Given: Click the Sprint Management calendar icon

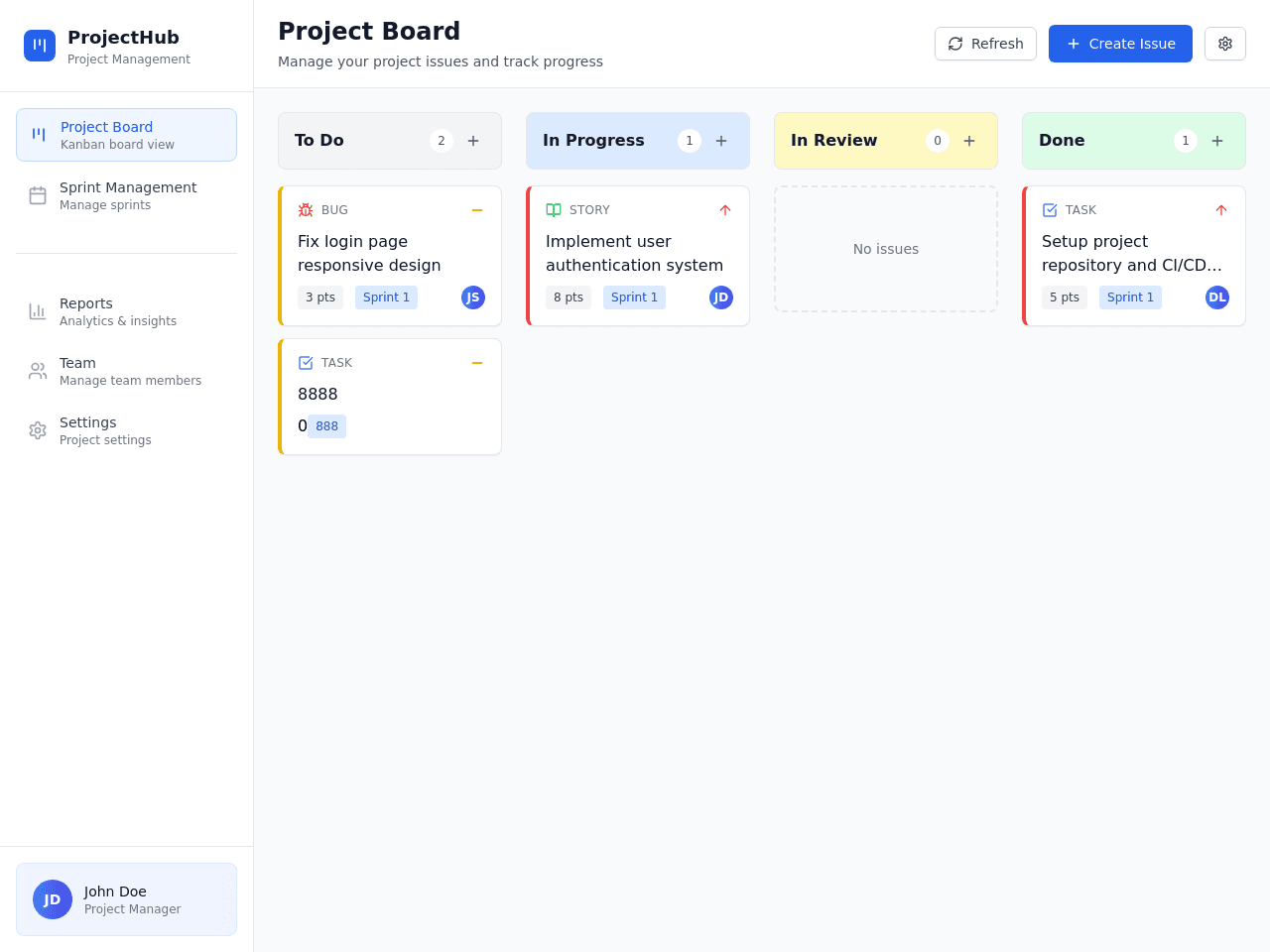Looking at the screenshot, I should coord(38,195).
